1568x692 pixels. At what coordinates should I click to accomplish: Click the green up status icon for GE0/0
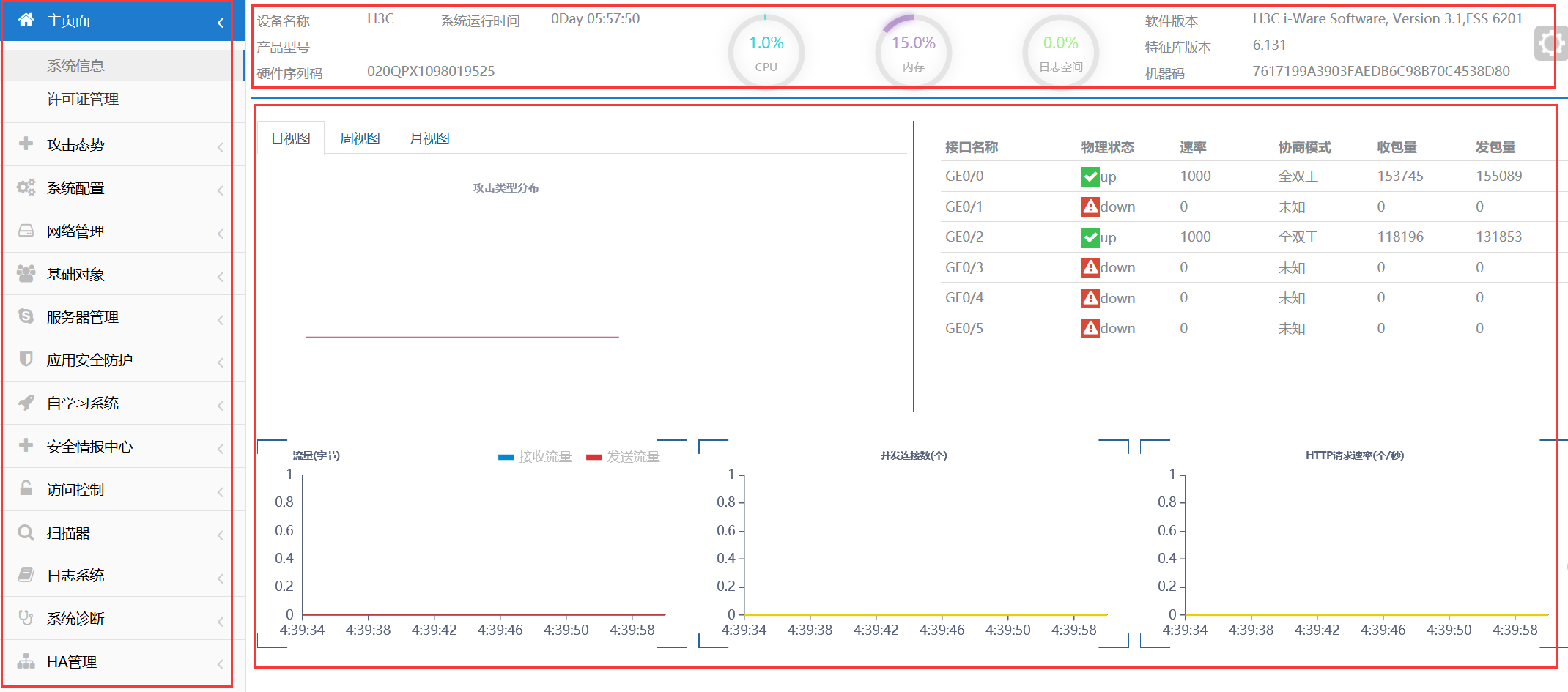(x=1090, y=176)
